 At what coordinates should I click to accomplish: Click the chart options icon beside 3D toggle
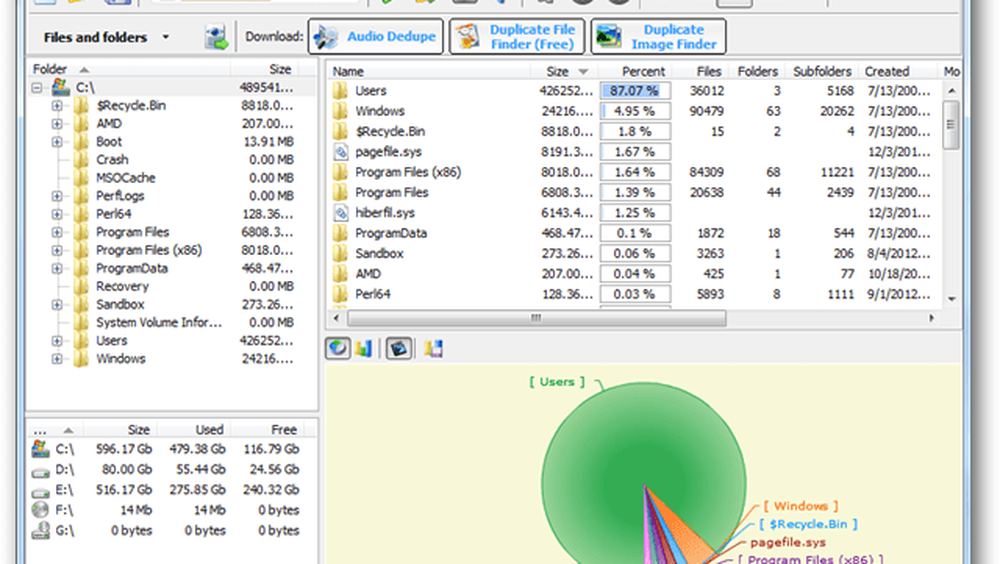pyautogui.click(x=433, y=348)
